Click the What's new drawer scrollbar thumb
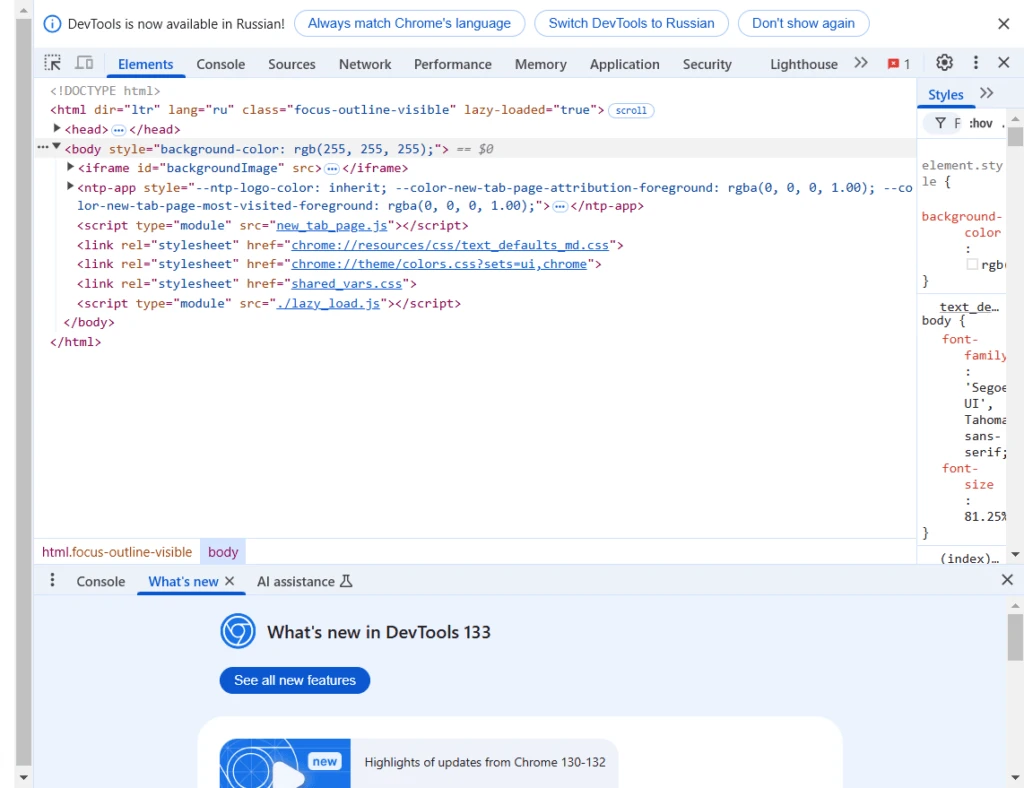Image resolution: width=1024 pixels, height=788 pixels. tap(1015, 637)
